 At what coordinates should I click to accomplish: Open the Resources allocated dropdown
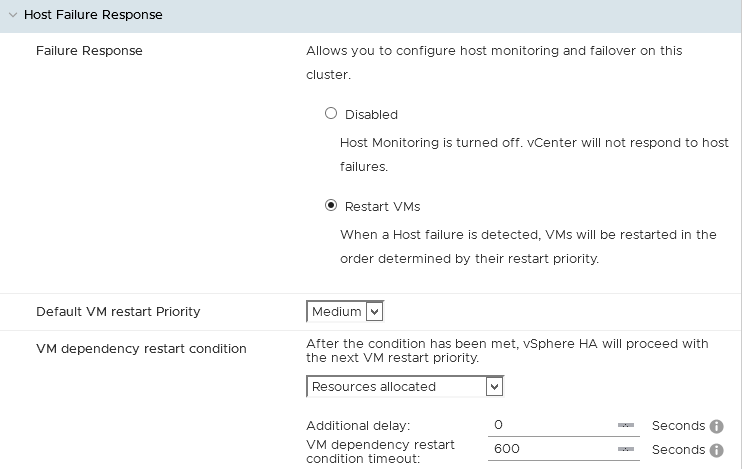click(404, 386)
